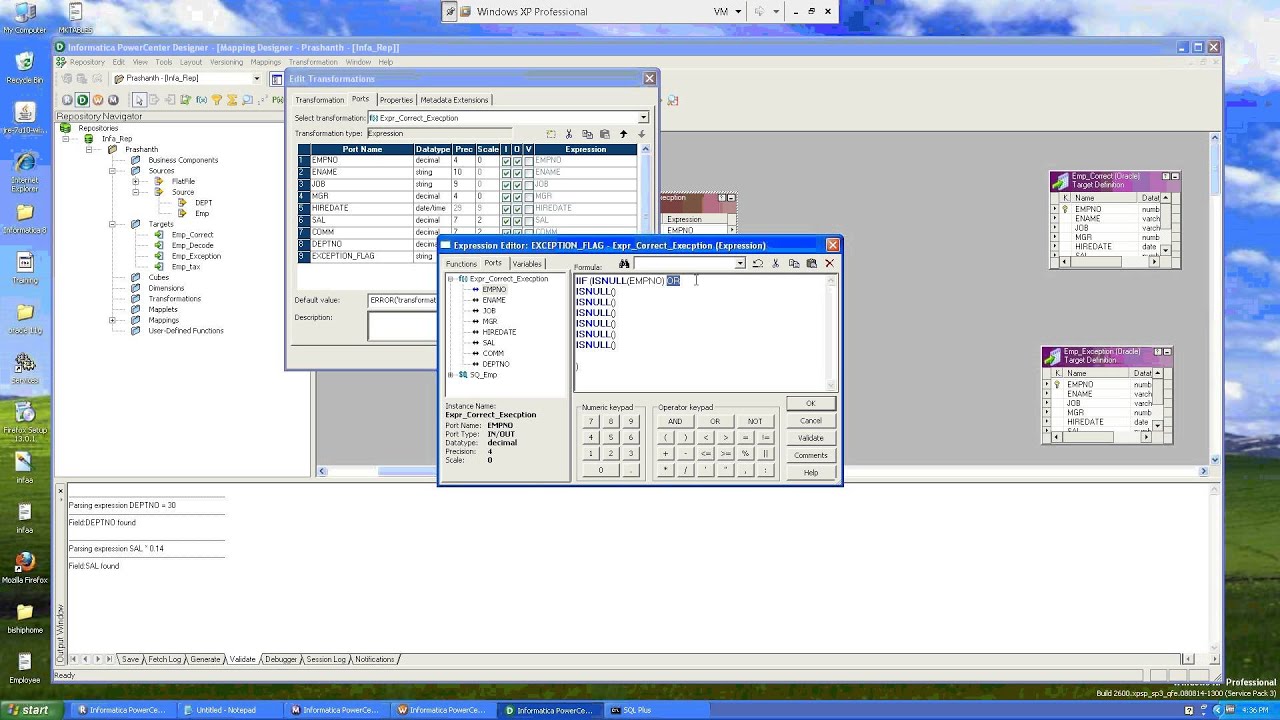Open the Metadata Extensions tab
This screenshot has height=720, width=1280.
454,100
